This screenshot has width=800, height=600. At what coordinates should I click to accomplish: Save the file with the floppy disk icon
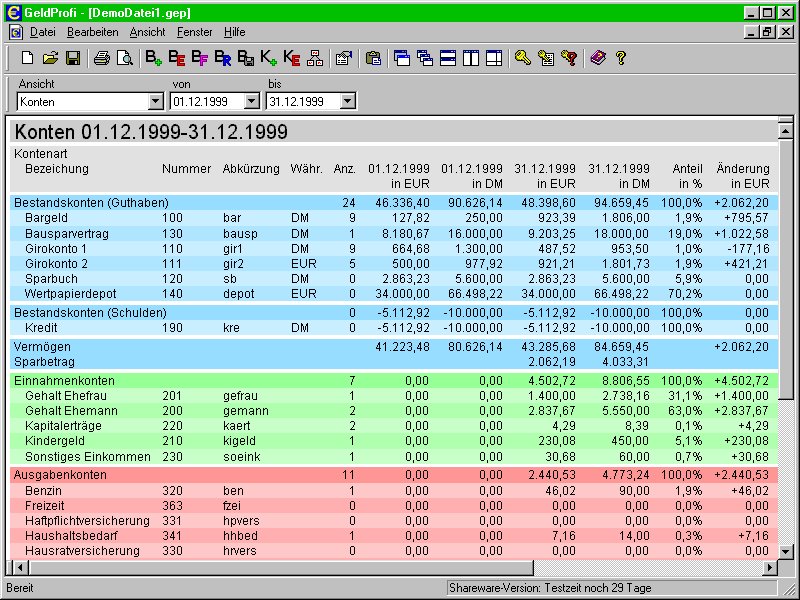pos(73,58)
